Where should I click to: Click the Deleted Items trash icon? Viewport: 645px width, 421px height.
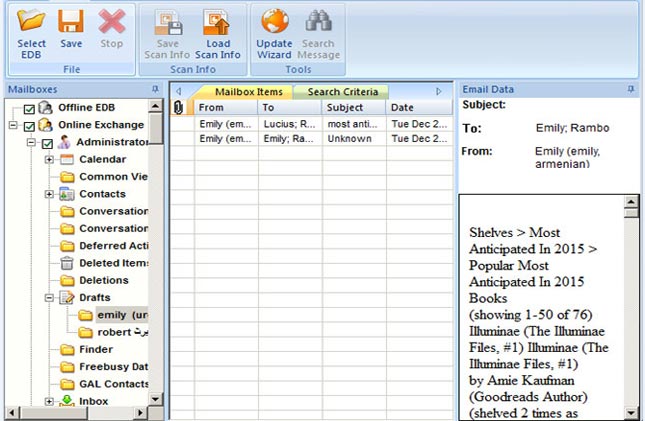(x=67, y=263)
